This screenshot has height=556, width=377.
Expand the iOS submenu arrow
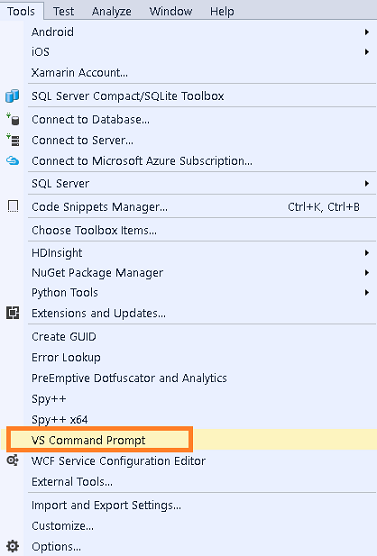tap(367, 52)
